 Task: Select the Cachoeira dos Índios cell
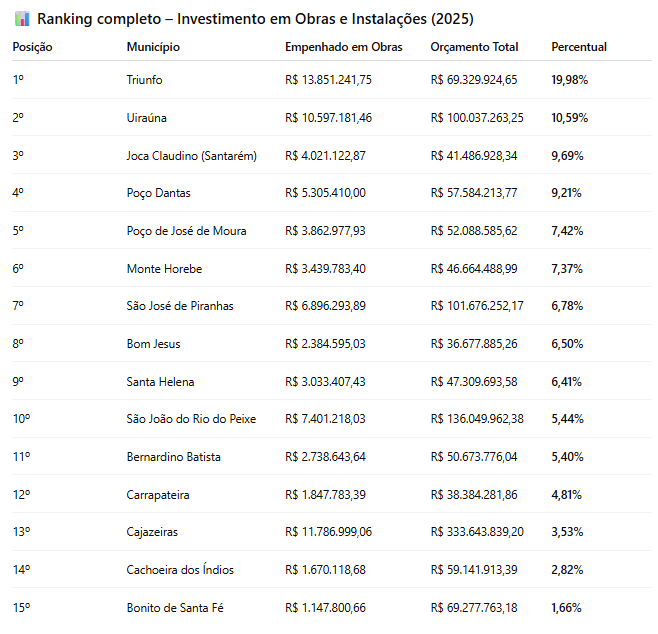coord(180,570)
